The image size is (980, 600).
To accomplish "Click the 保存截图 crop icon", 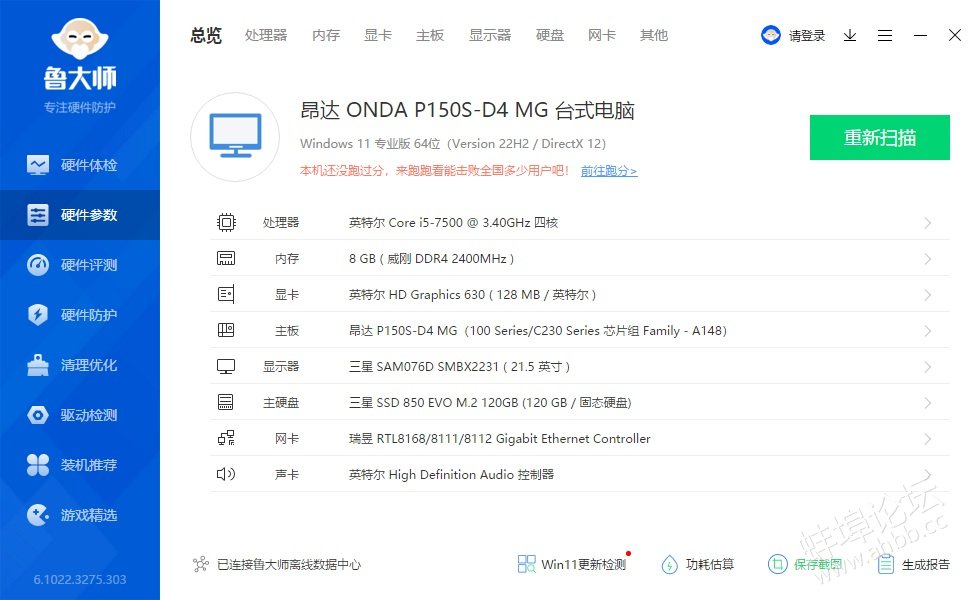I will coord(778,564).
